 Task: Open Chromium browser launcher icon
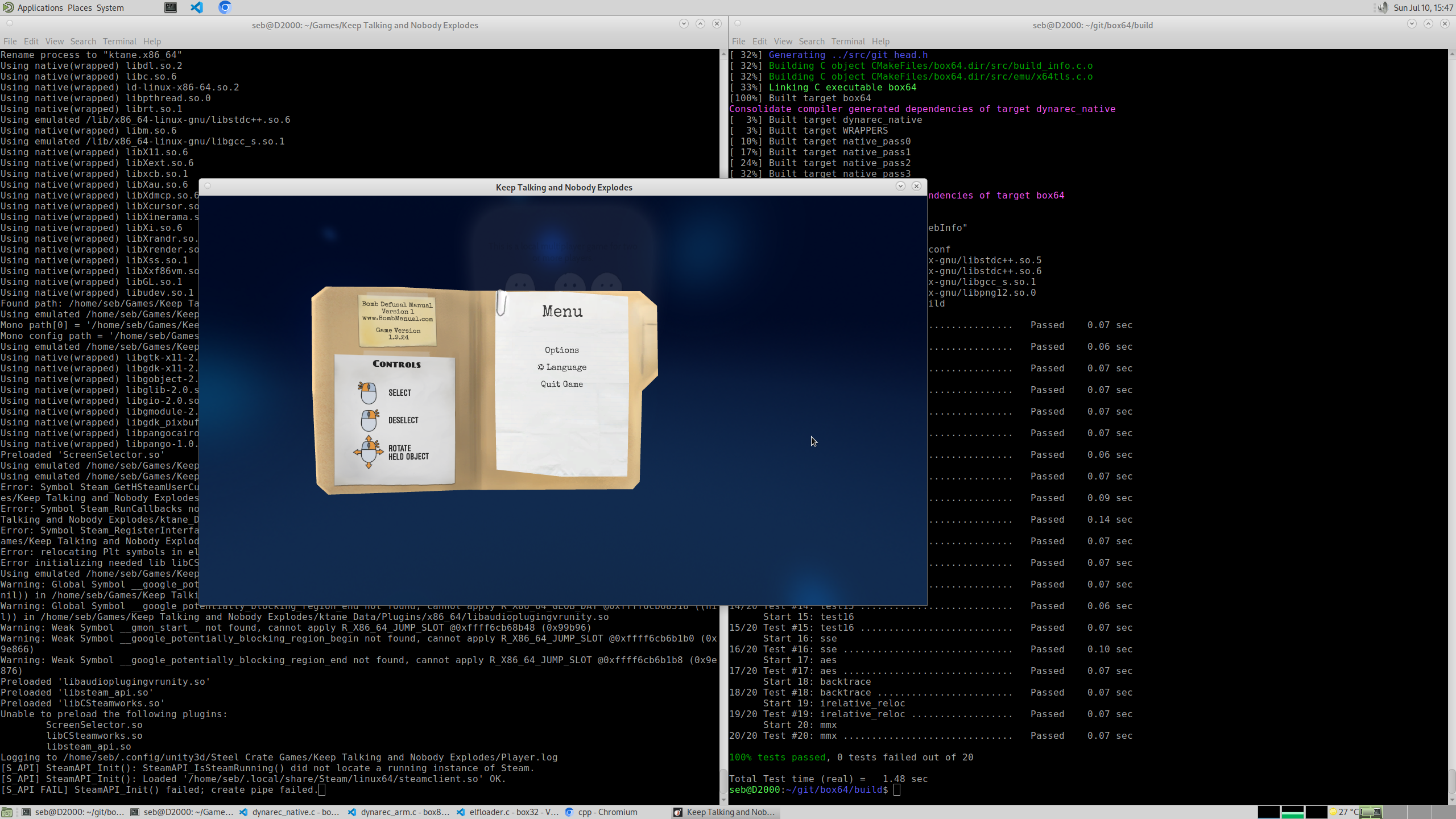[x=225, y=7]
